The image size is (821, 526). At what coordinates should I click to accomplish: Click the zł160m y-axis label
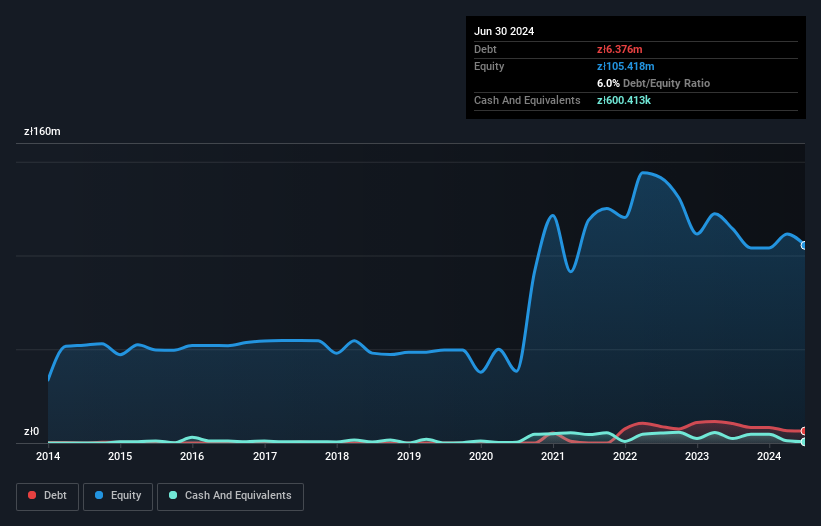point(42,131)
